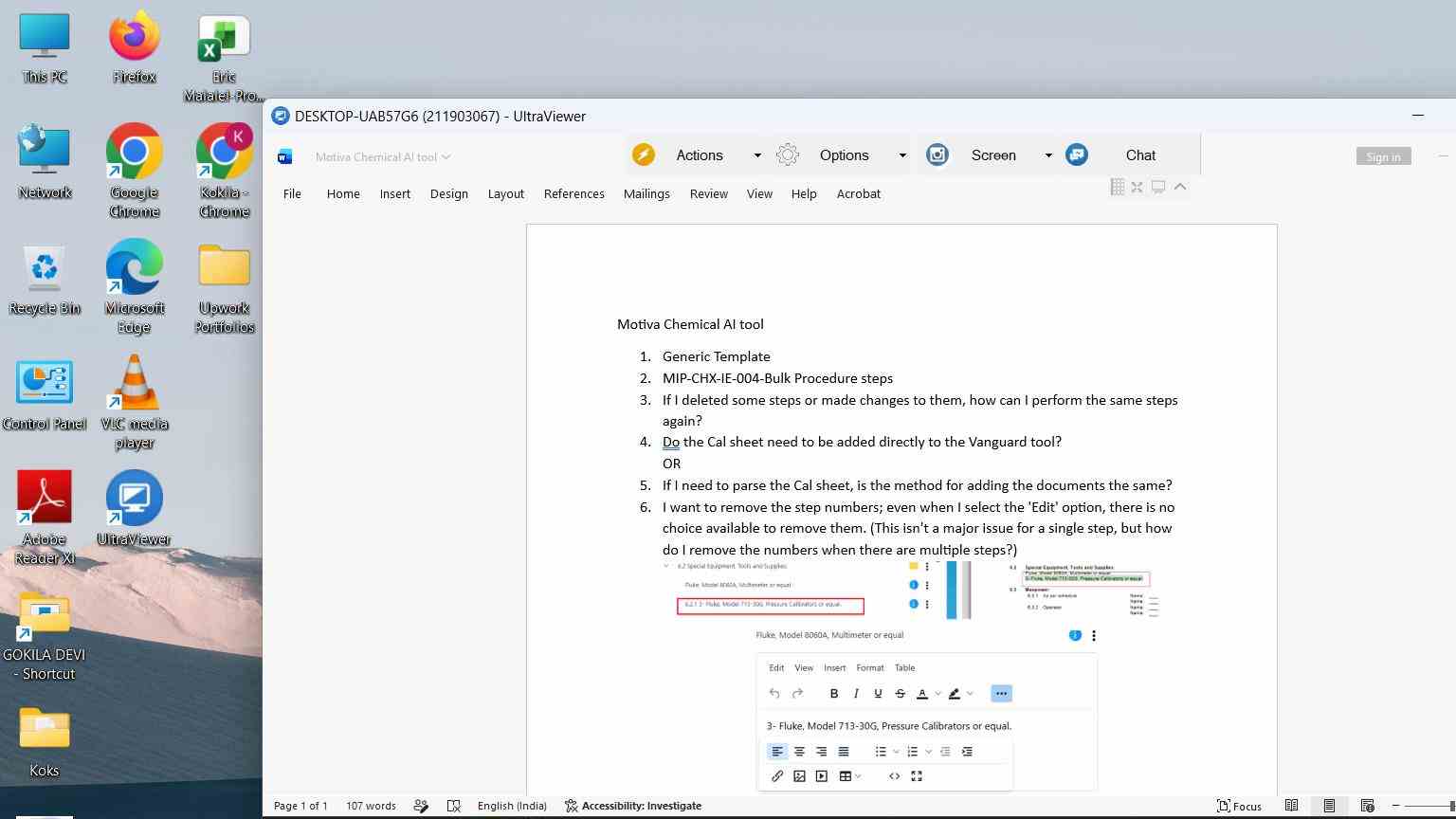Screen dimensions: 1456x819
Task: Enable Focus mode in Word status bar
Action: click(1240, 806)
